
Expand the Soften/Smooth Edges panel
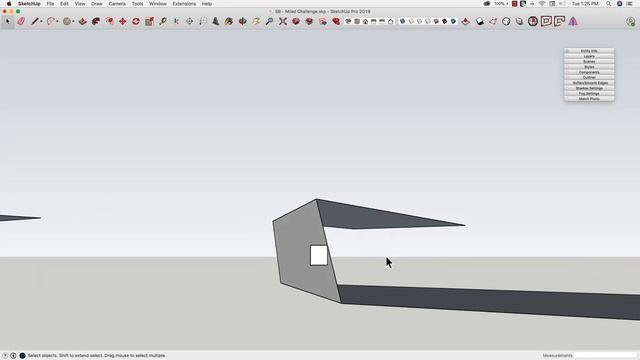[589, 82]
